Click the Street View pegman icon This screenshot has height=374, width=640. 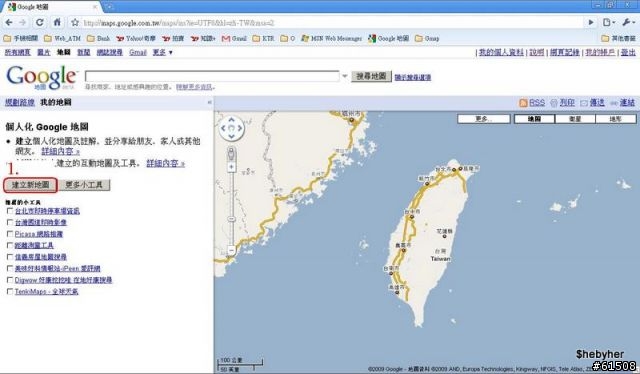[x=231, y=154]
